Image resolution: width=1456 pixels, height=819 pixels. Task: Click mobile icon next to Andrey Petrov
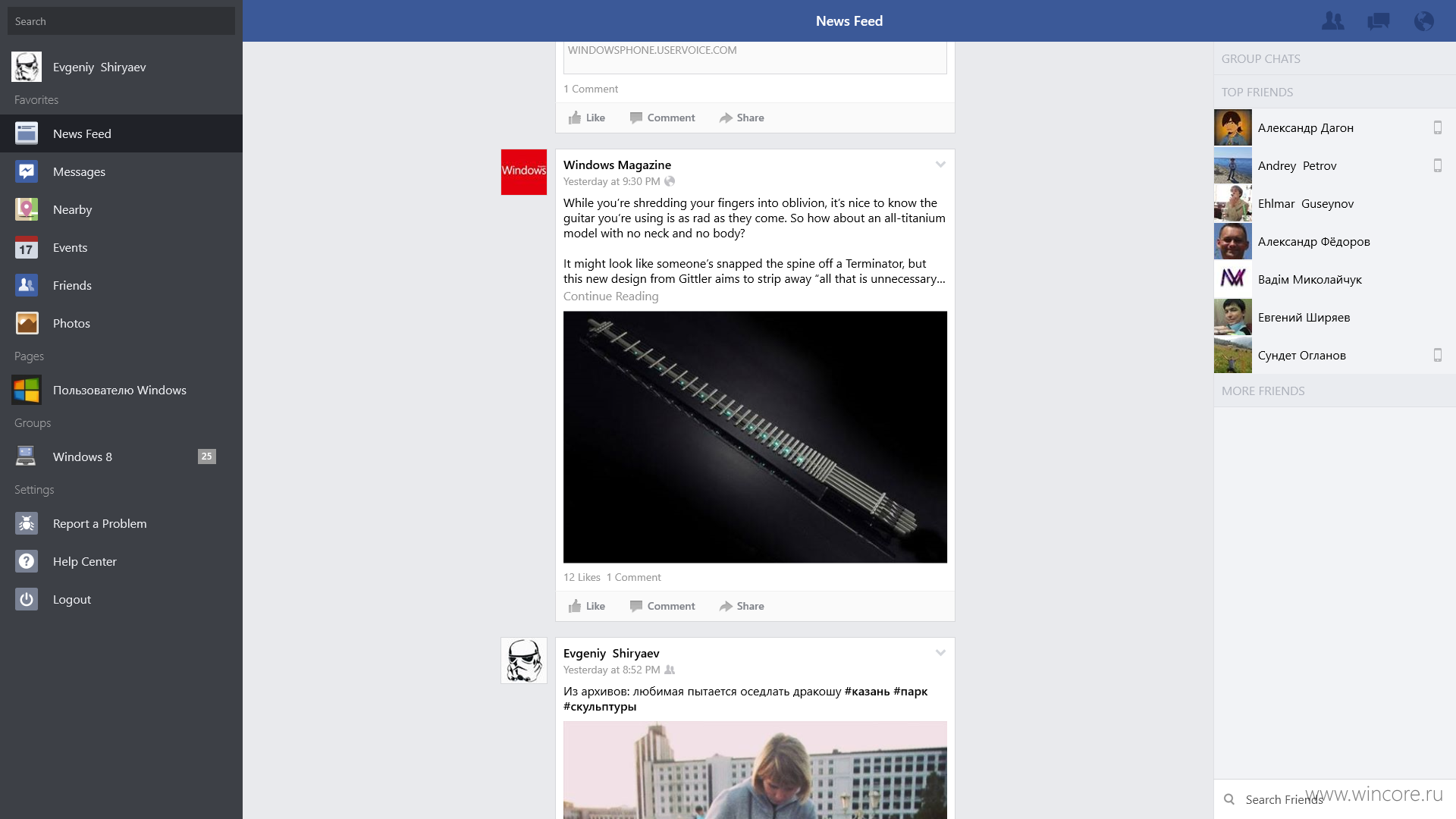click(x=1437, y=165)
